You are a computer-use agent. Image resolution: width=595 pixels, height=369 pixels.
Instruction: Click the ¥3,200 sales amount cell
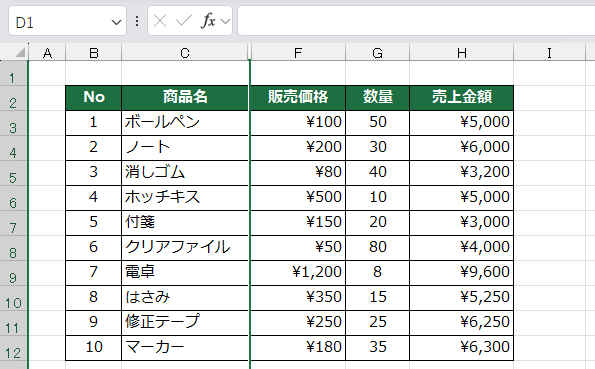click(462, 173)
